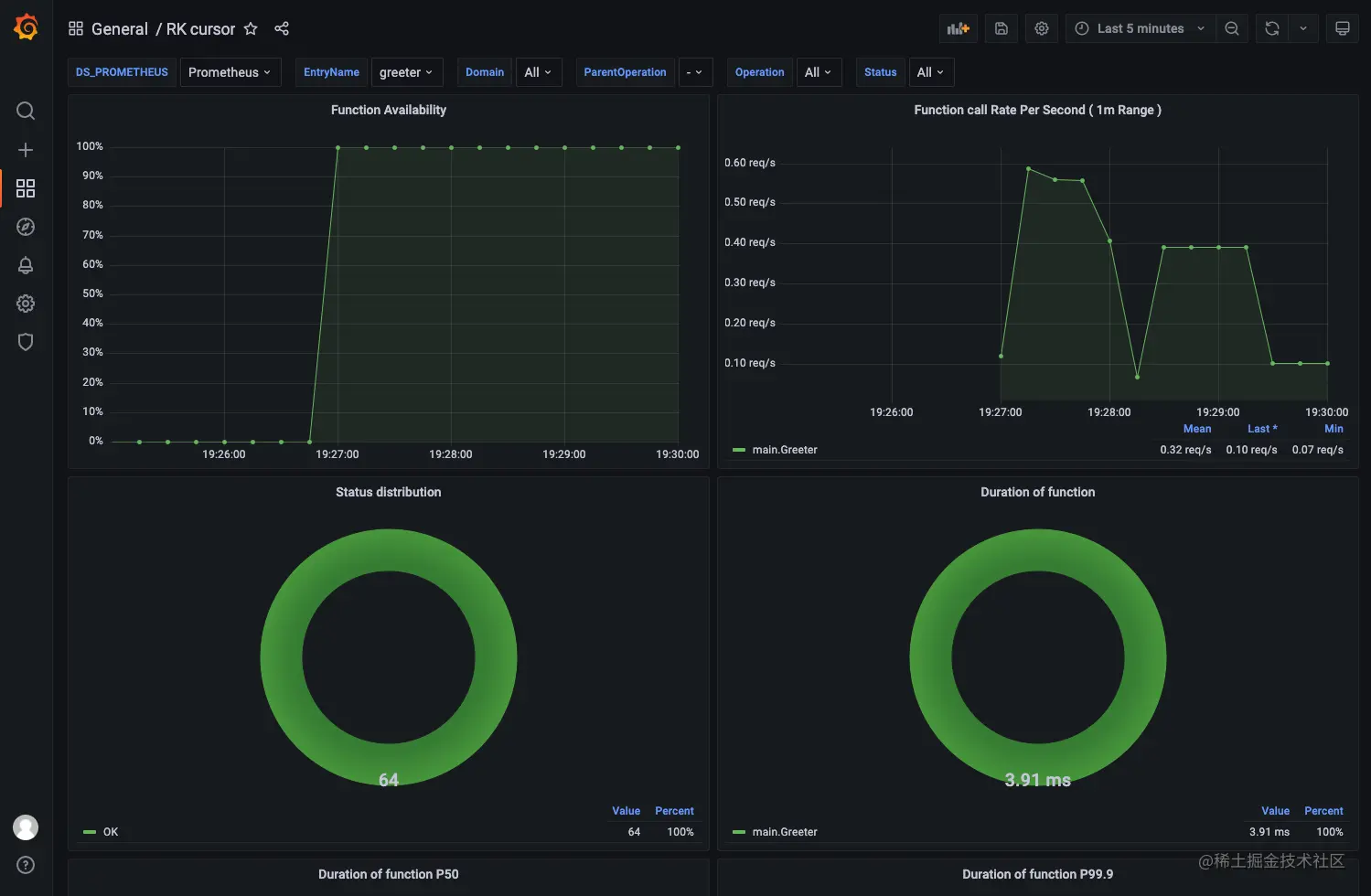Open the Last 5 minutes time picker
This screenshot has height=896, width=1371.
pyautogui.click(x=1141, y=28)
